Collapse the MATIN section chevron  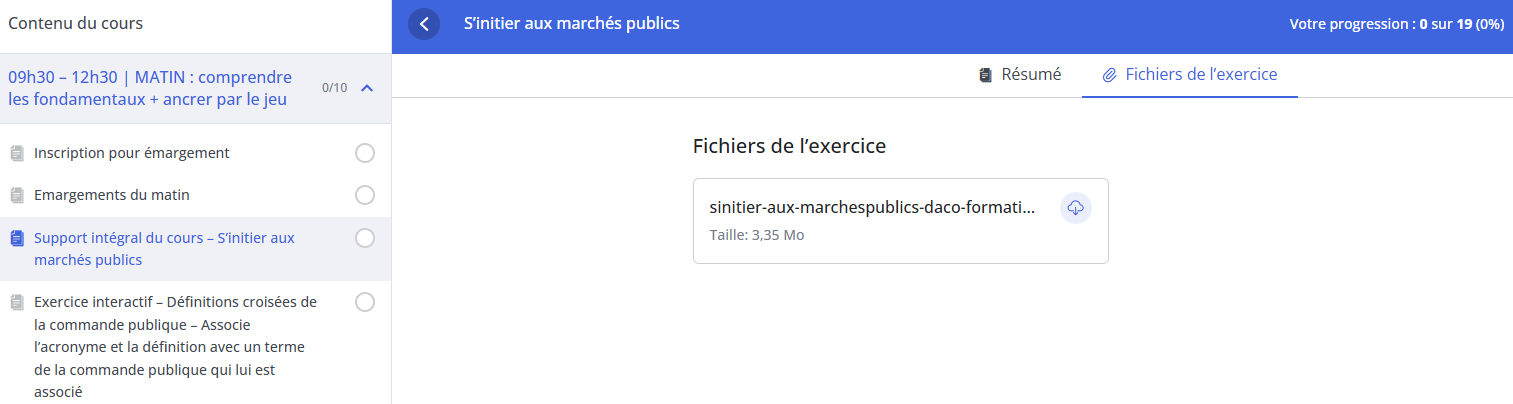[x=367, y=88]
